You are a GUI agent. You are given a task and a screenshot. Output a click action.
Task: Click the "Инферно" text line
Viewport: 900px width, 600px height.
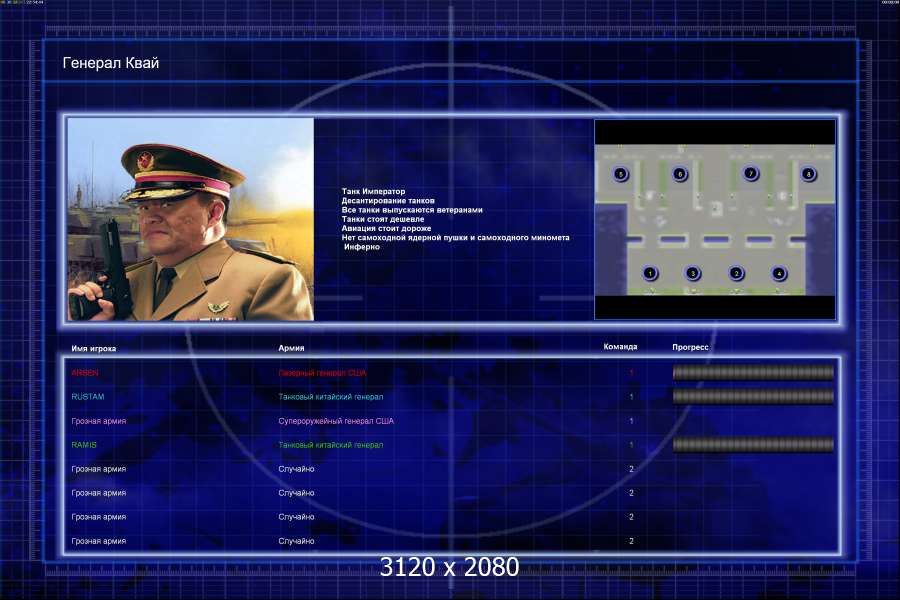[362, 247]
